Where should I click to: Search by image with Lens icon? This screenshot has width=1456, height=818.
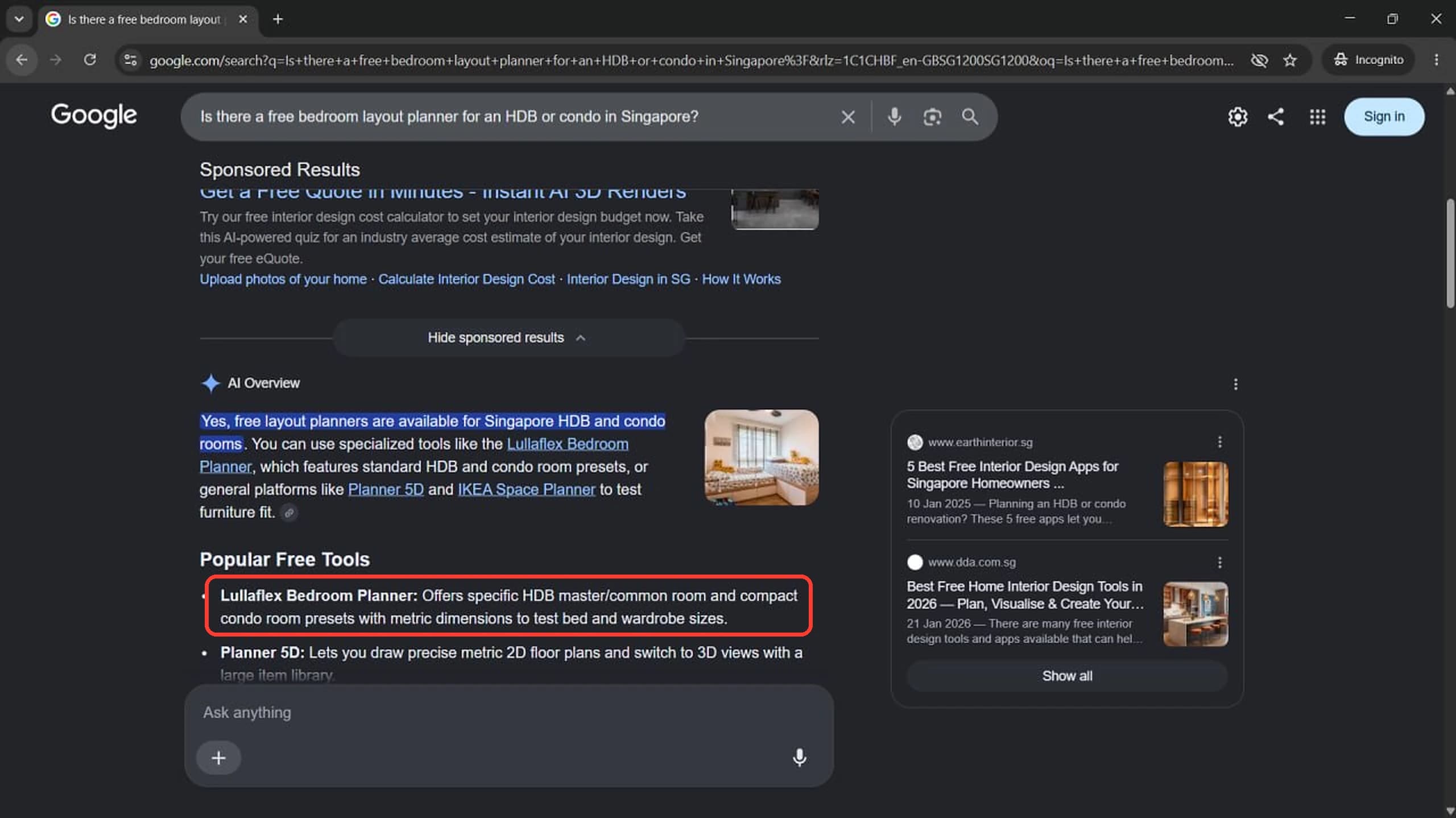pyautogui.click(x=932, y=117)
